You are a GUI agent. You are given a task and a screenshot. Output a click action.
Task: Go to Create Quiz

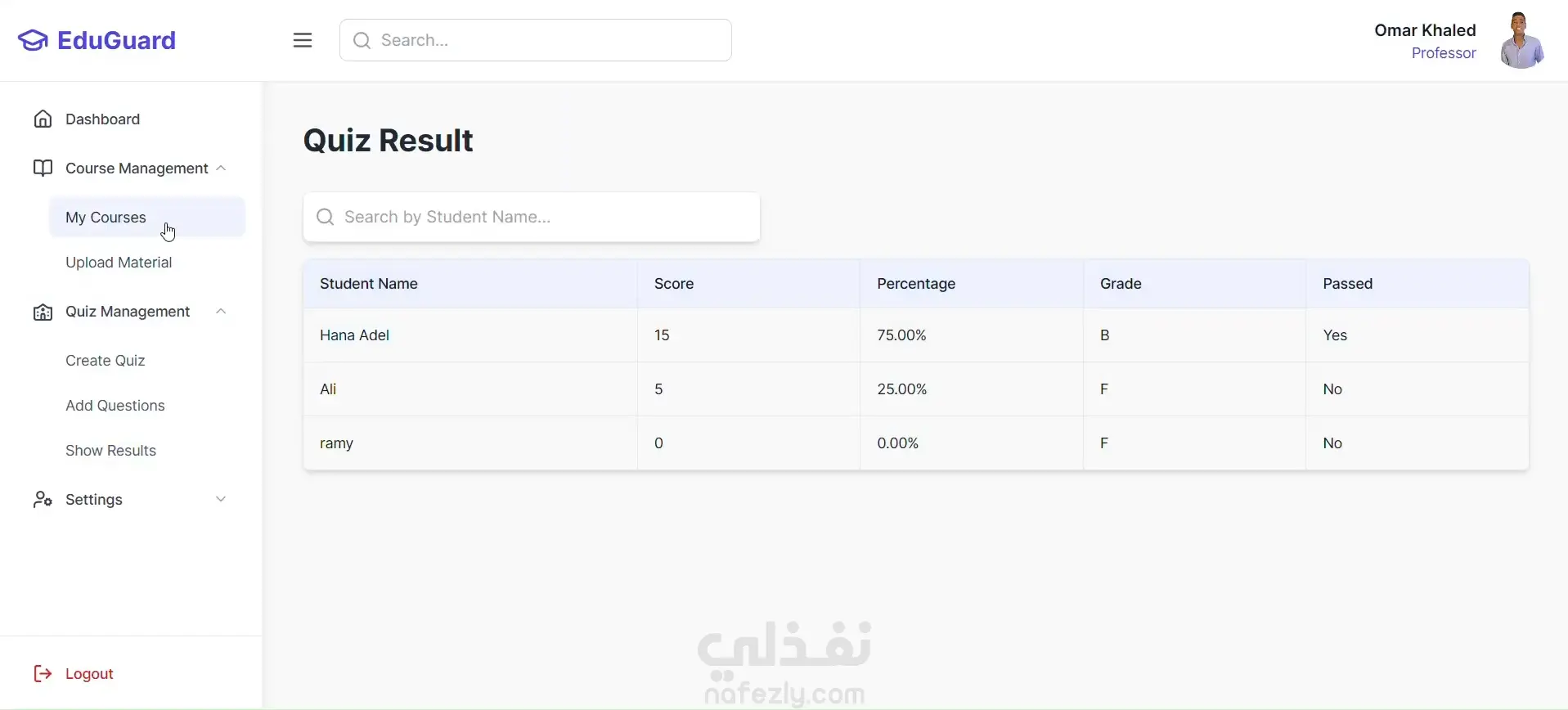click(106, 361)
